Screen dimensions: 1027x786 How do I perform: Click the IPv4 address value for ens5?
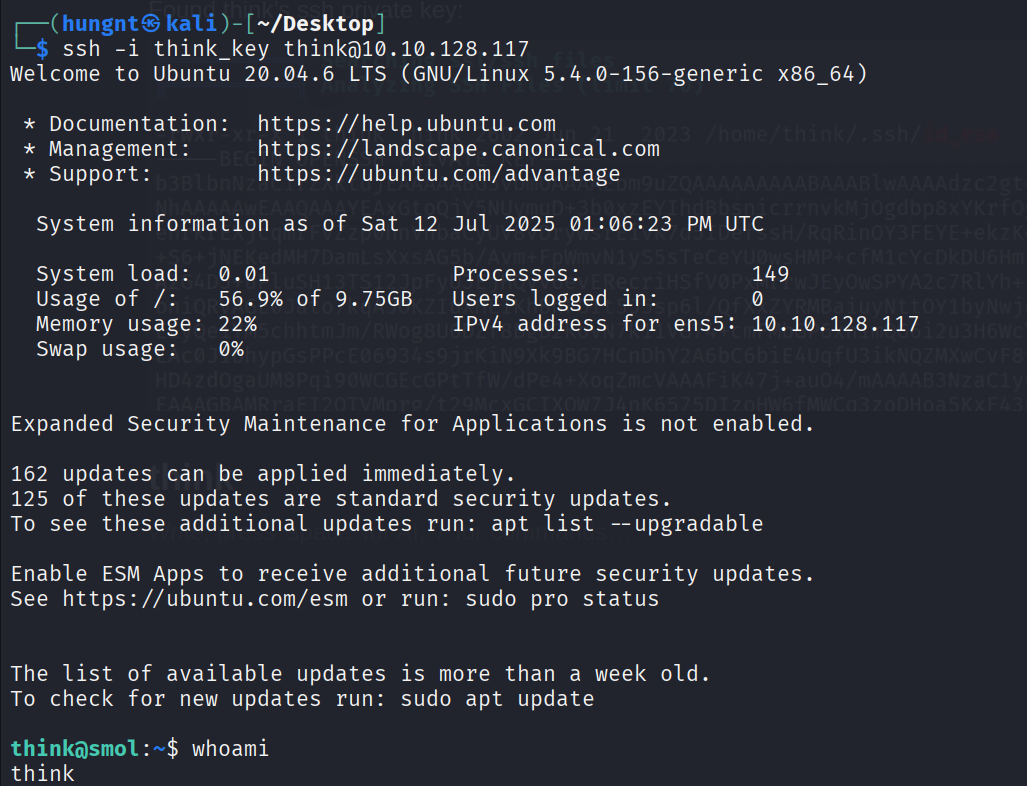point(835,324)
